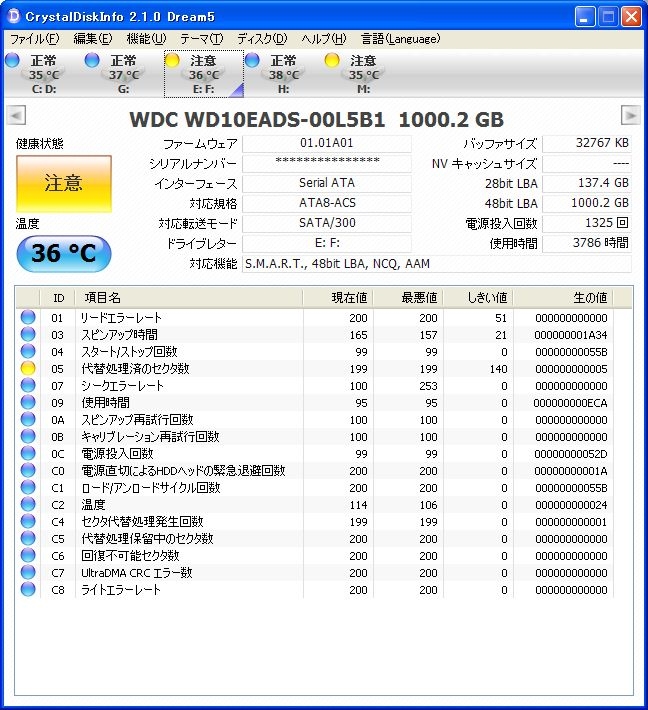
Task: Click the CrystalDiskInfo title bar app icon
Action: pos(14,16)
